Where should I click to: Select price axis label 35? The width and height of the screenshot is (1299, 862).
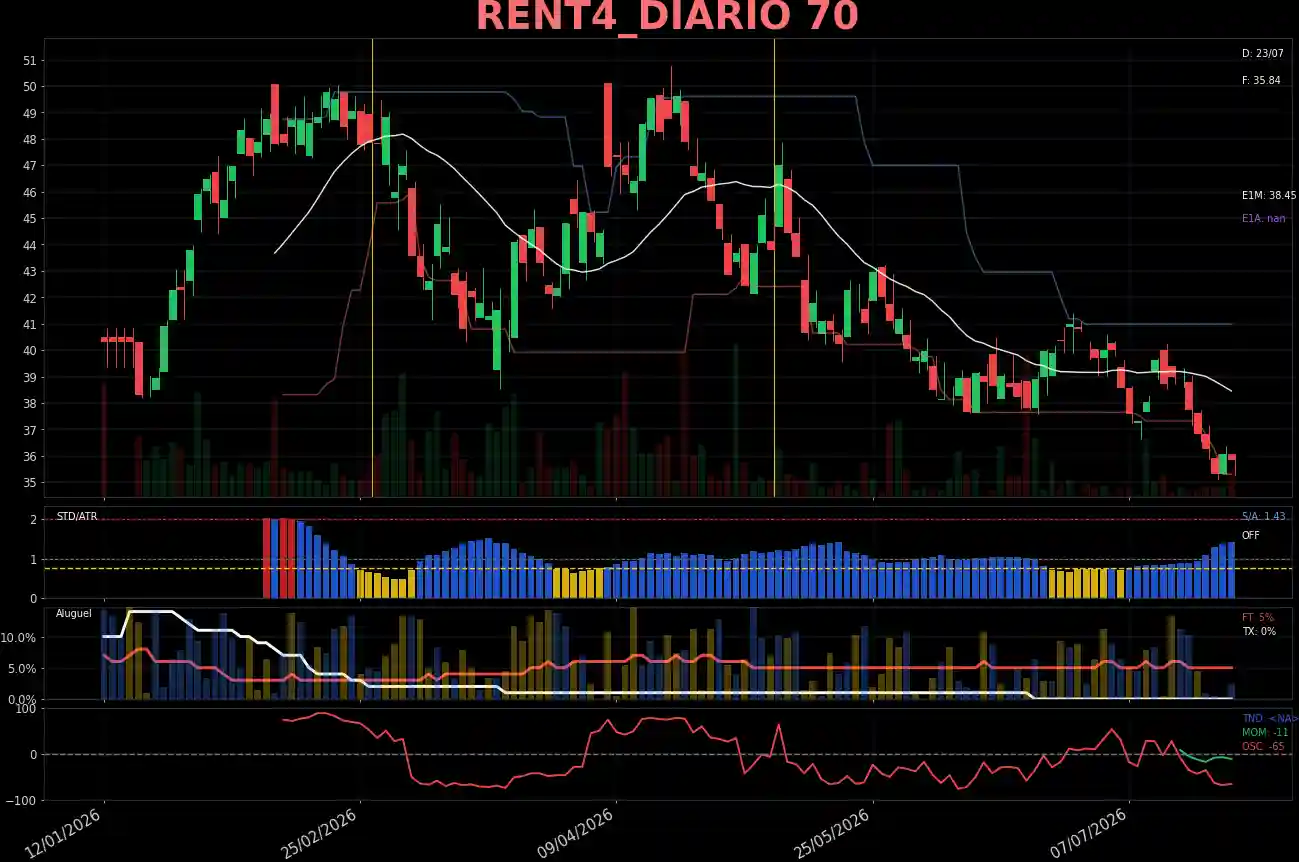click(x=29, y=483)
